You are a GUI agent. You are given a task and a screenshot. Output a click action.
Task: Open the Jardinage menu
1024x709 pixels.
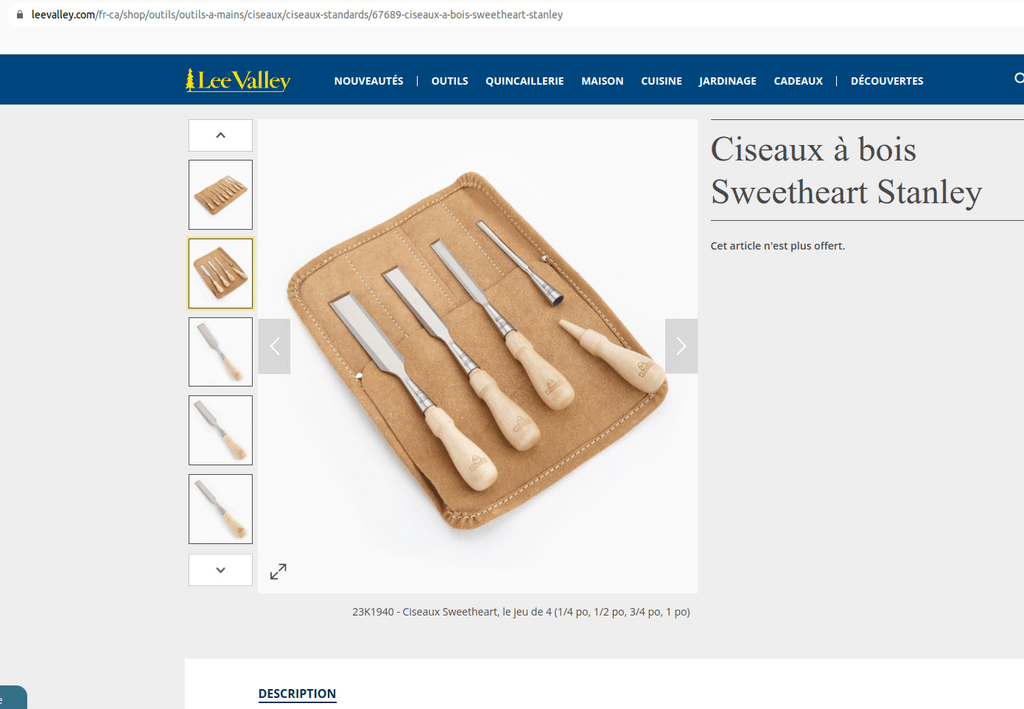[728, 81]
